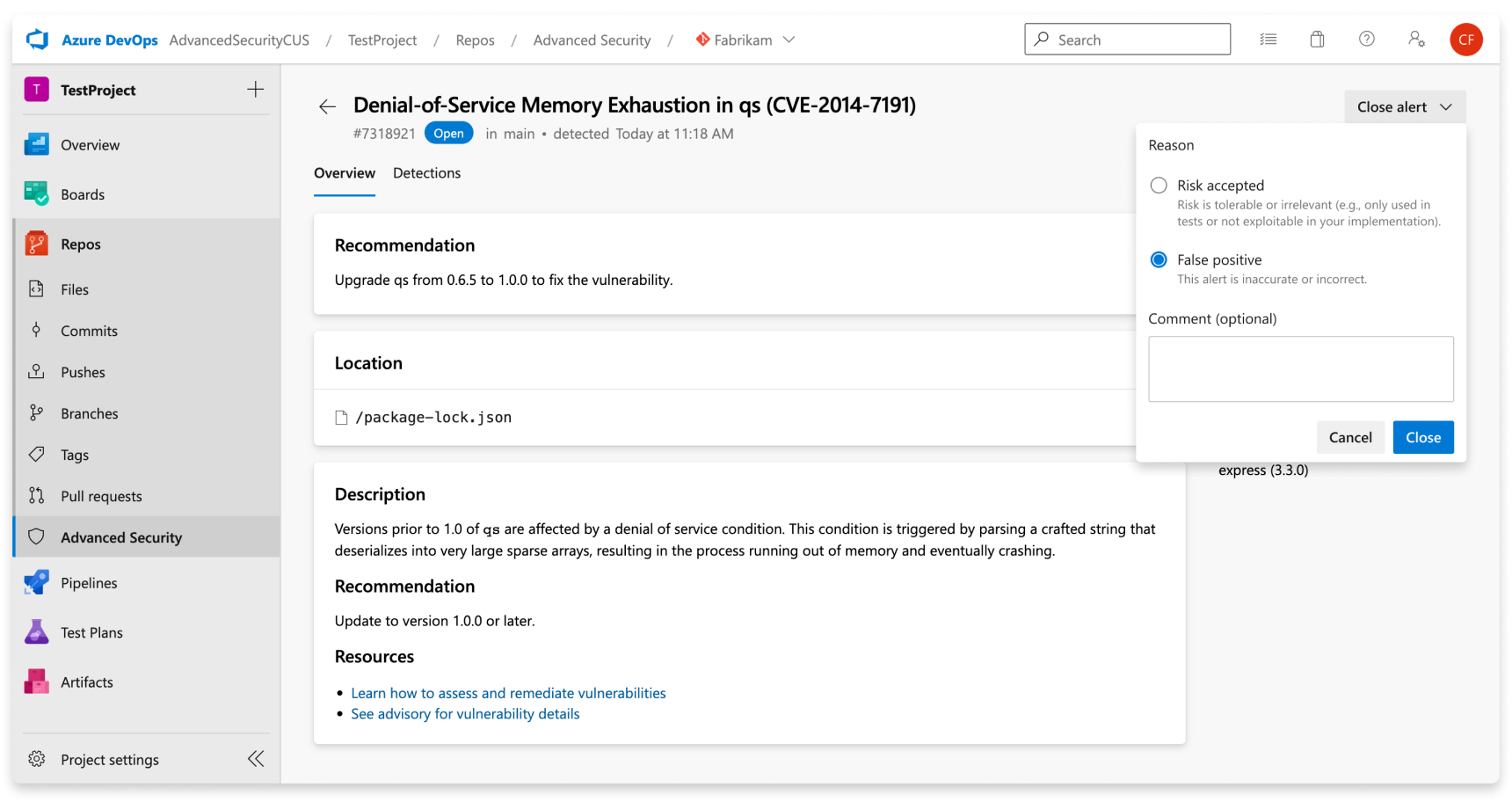Click inside the optional Comment field
The height and width of the screenshot is (802, 1512).
[1300, 368]
